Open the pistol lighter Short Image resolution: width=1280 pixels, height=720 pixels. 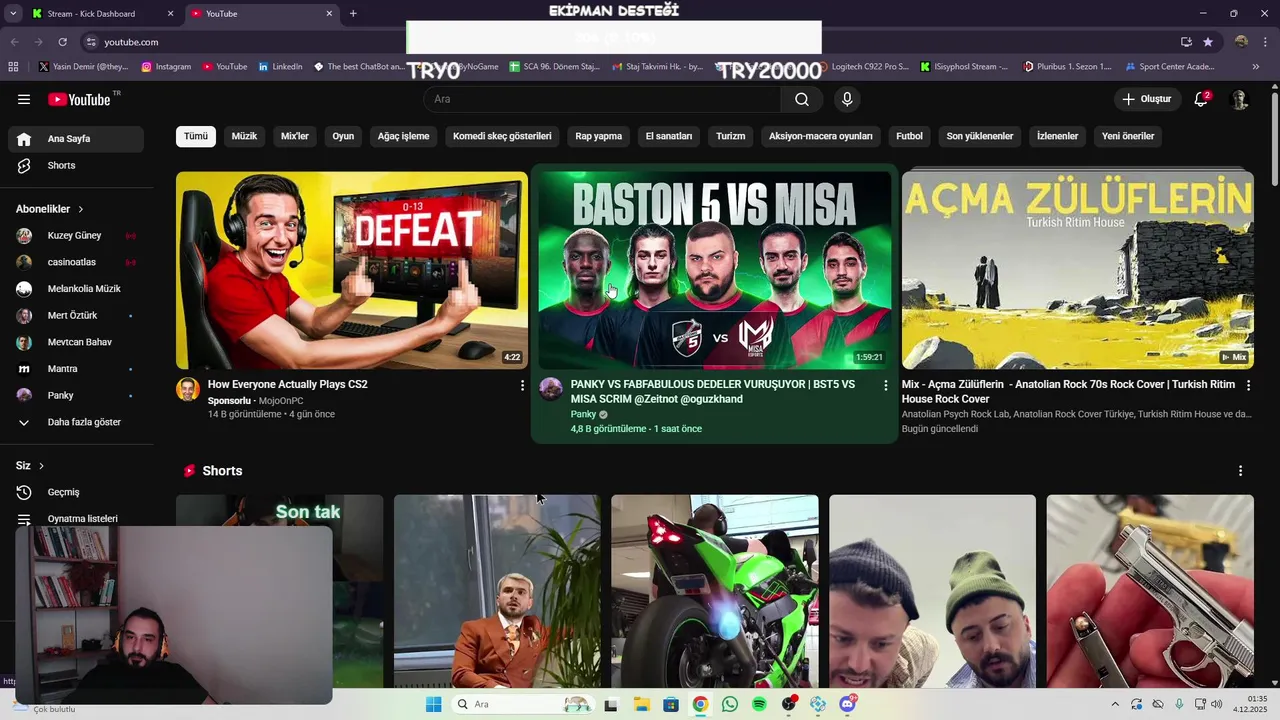(x=1150, y=591)
